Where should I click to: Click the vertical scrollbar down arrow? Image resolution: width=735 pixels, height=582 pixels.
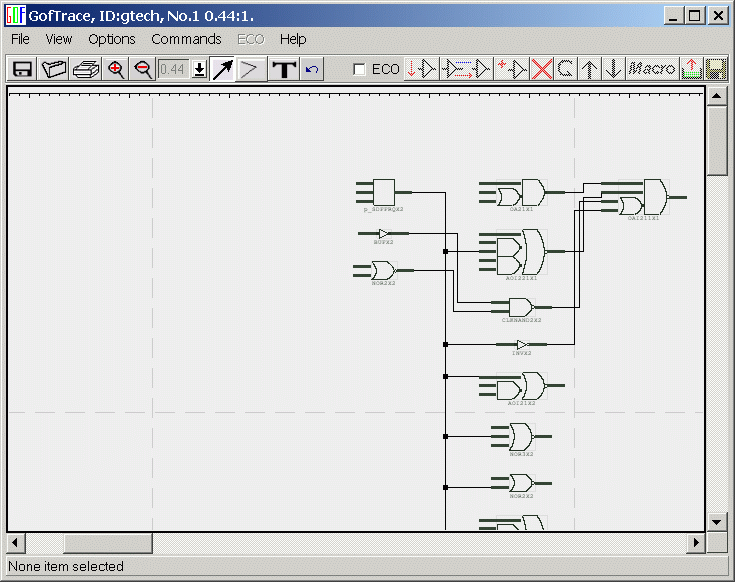pyautogui.click(x=717, y=521)
